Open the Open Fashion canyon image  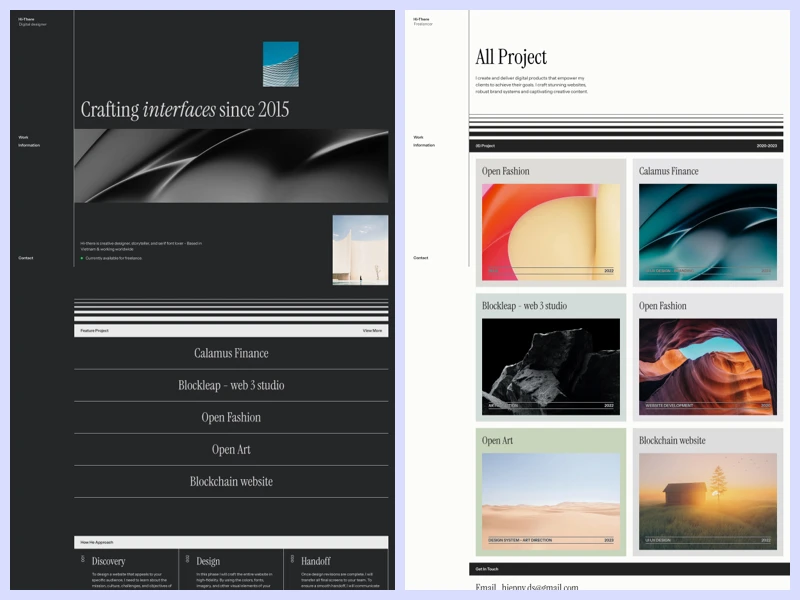coord(708,367)
